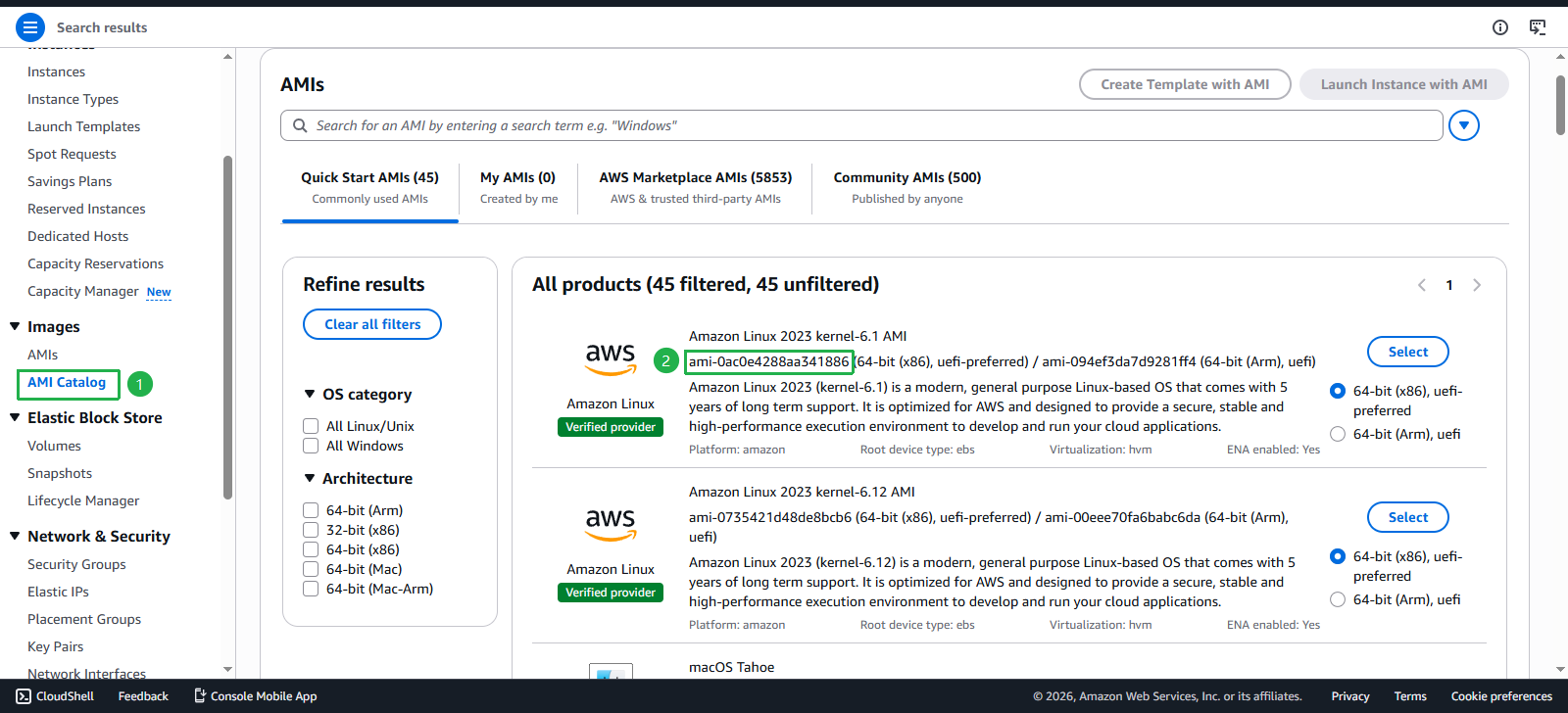
Task: Click Launch Instance with AMI button
Action: (x=1404, y=84)
